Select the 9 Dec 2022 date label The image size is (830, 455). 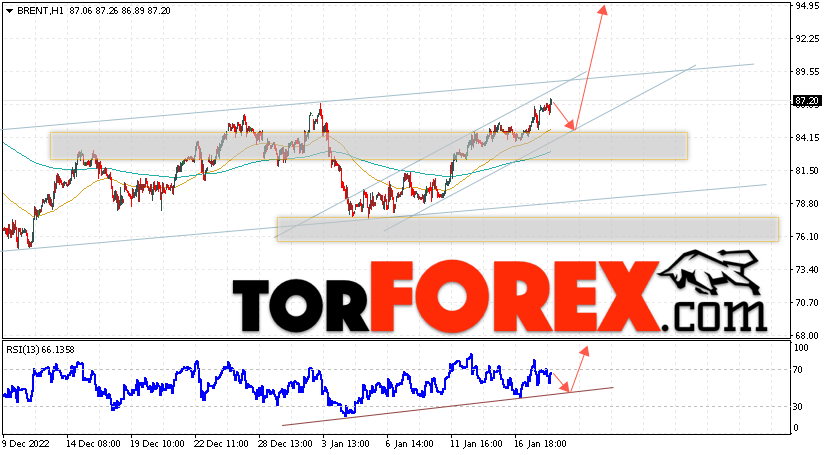click(x=24, y=443)
